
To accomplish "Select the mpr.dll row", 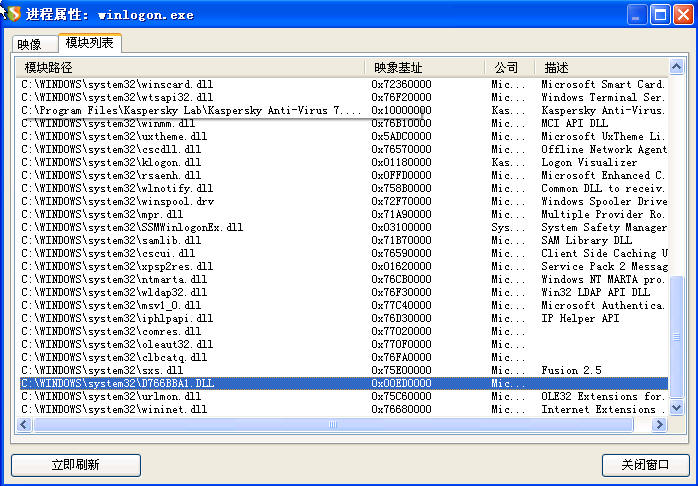I will [x=344, y=214].
